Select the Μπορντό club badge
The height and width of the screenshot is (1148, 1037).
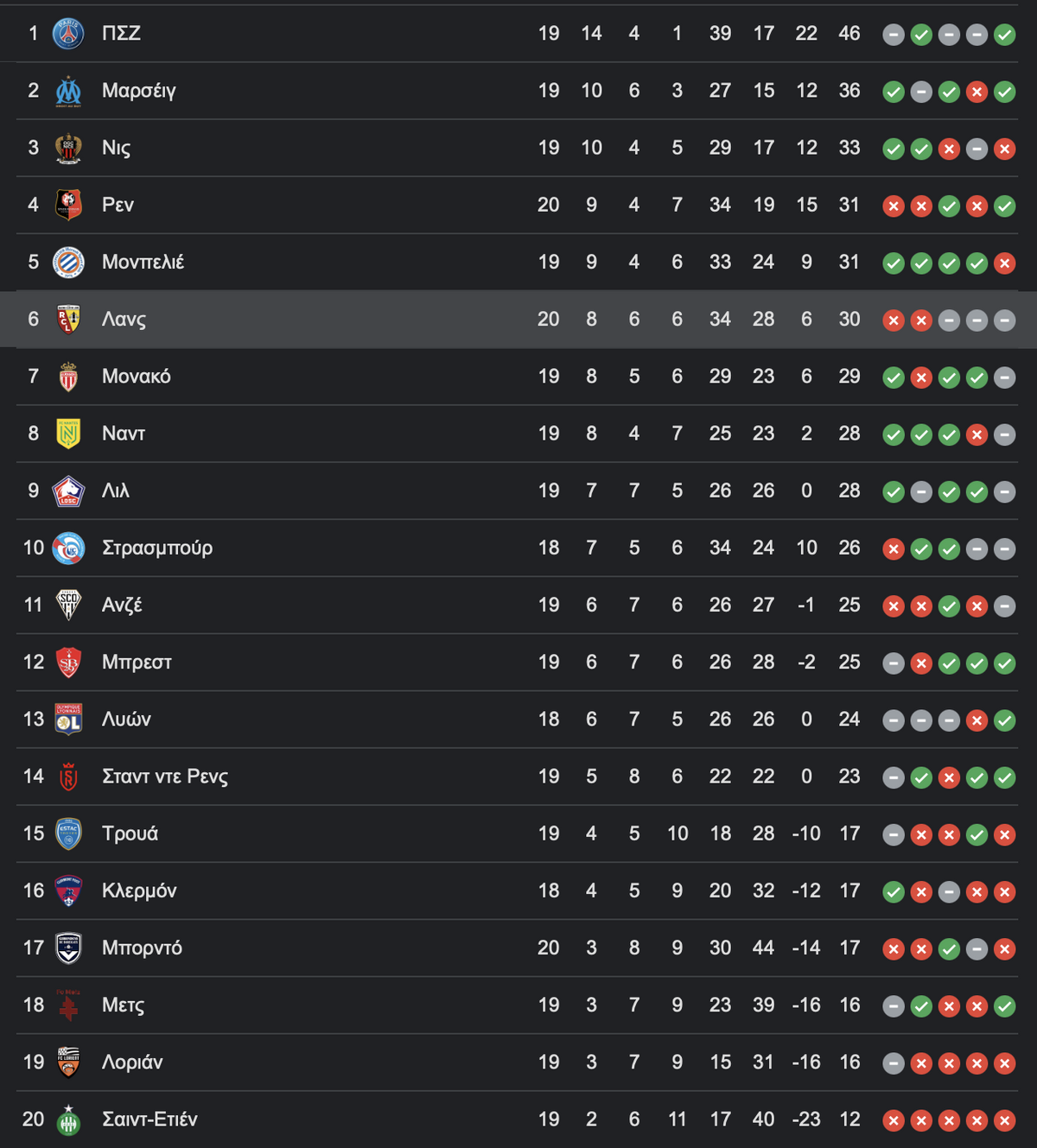pos(68,948)
